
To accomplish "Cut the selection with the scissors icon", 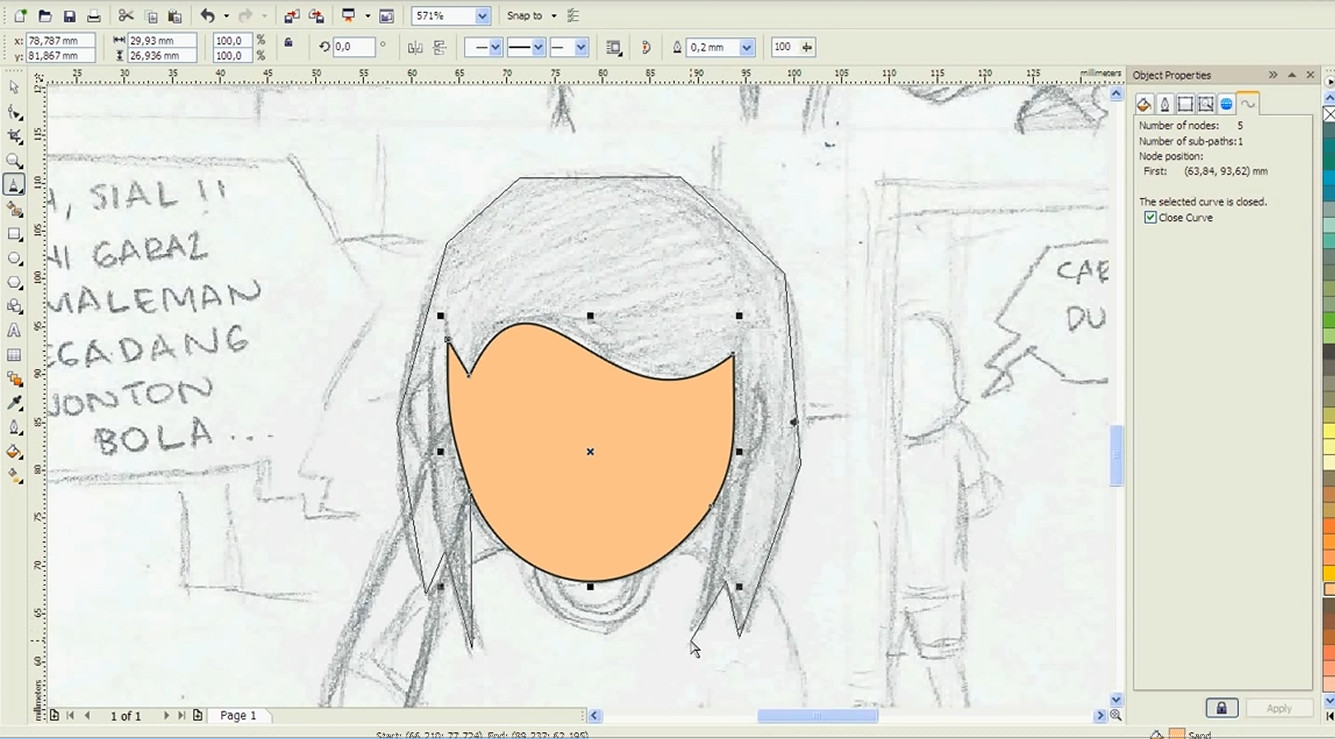I will point(125,16).
